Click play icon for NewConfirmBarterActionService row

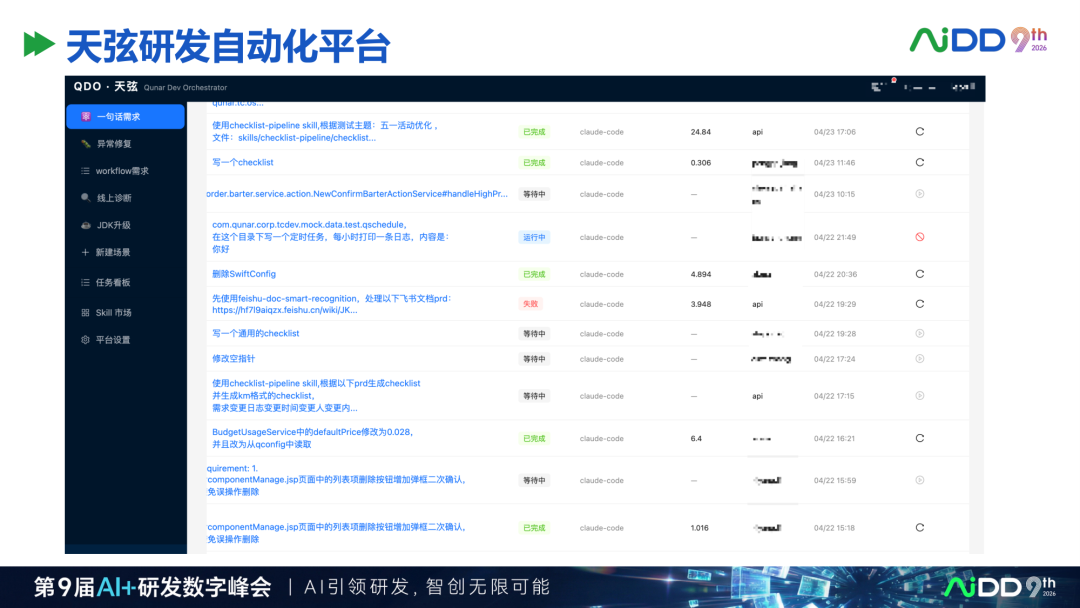[x=920, y=194]
